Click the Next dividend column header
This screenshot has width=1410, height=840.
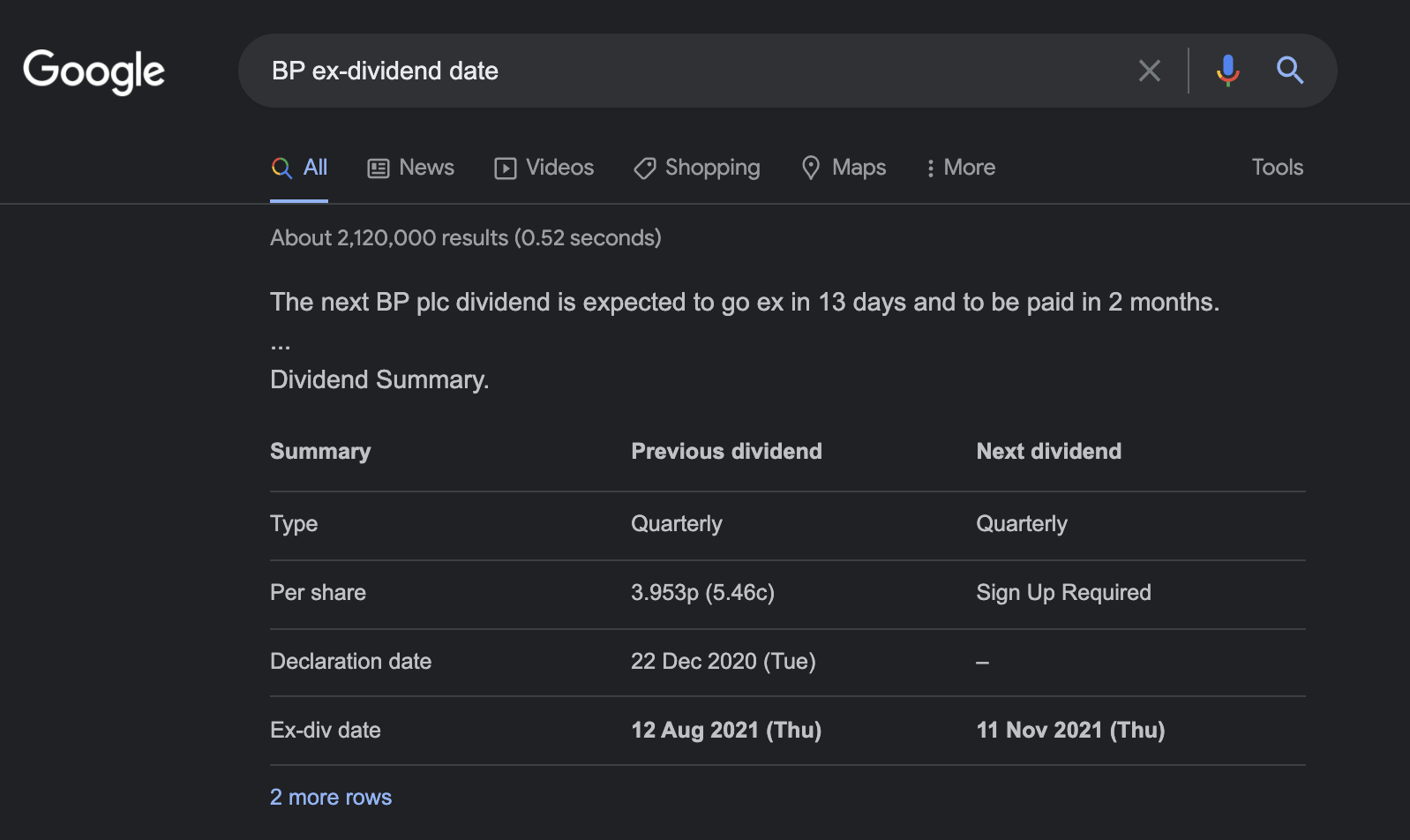[1048, 452]
